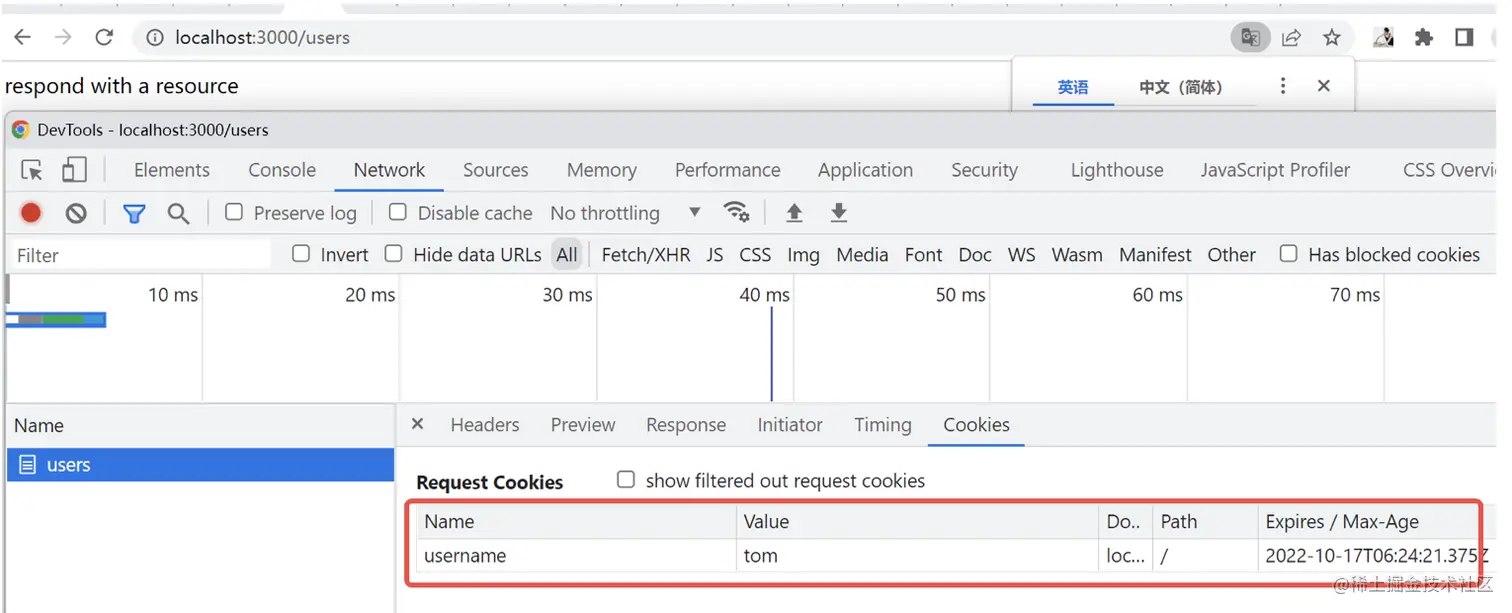
Task: Click the network Filter text field
Action: tap(140, 255)
